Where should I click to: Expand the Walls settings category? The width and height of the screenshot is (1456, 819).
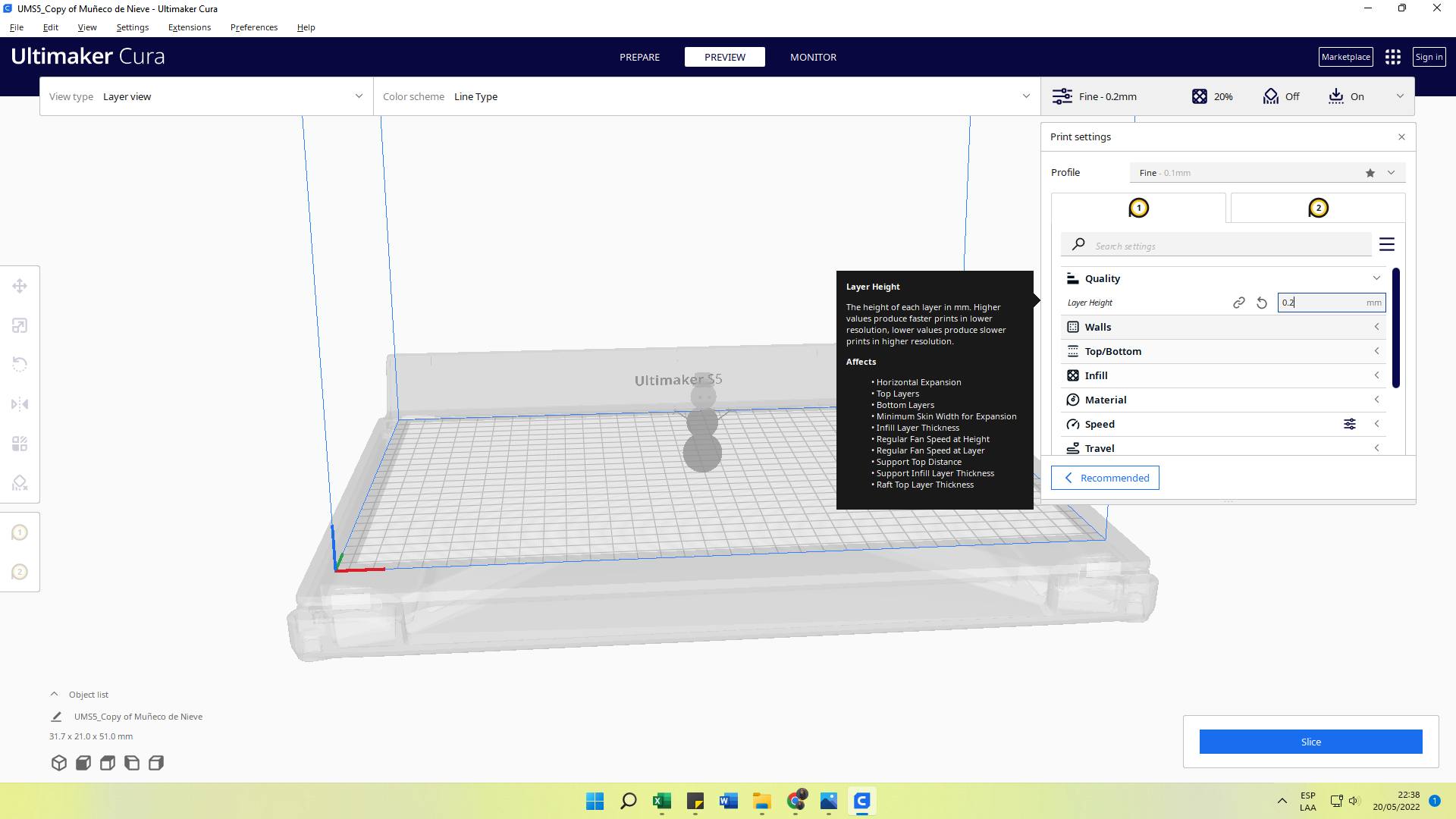click(x=1223, y=327)
